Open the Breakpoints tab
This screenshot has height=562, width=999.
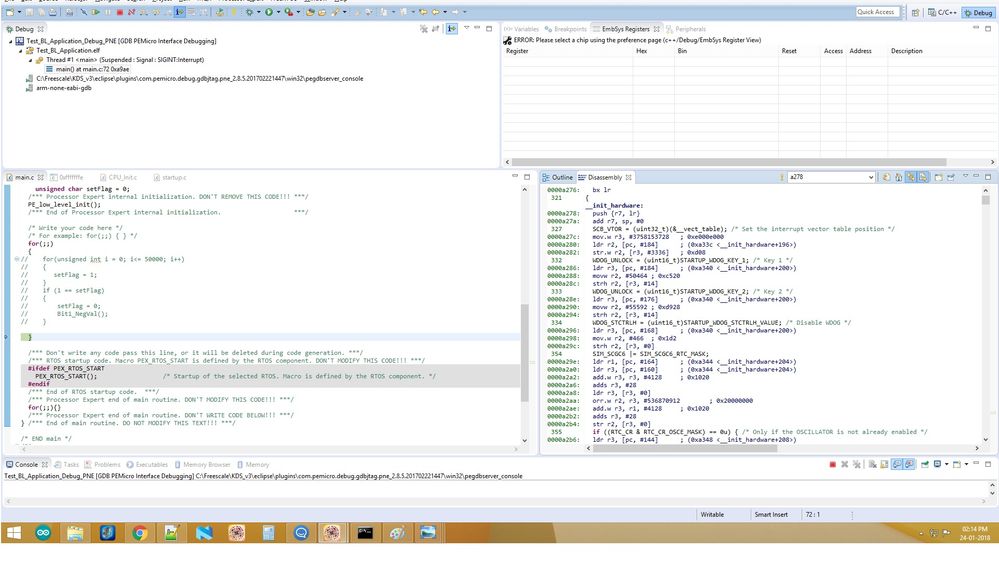pos(566,29)
